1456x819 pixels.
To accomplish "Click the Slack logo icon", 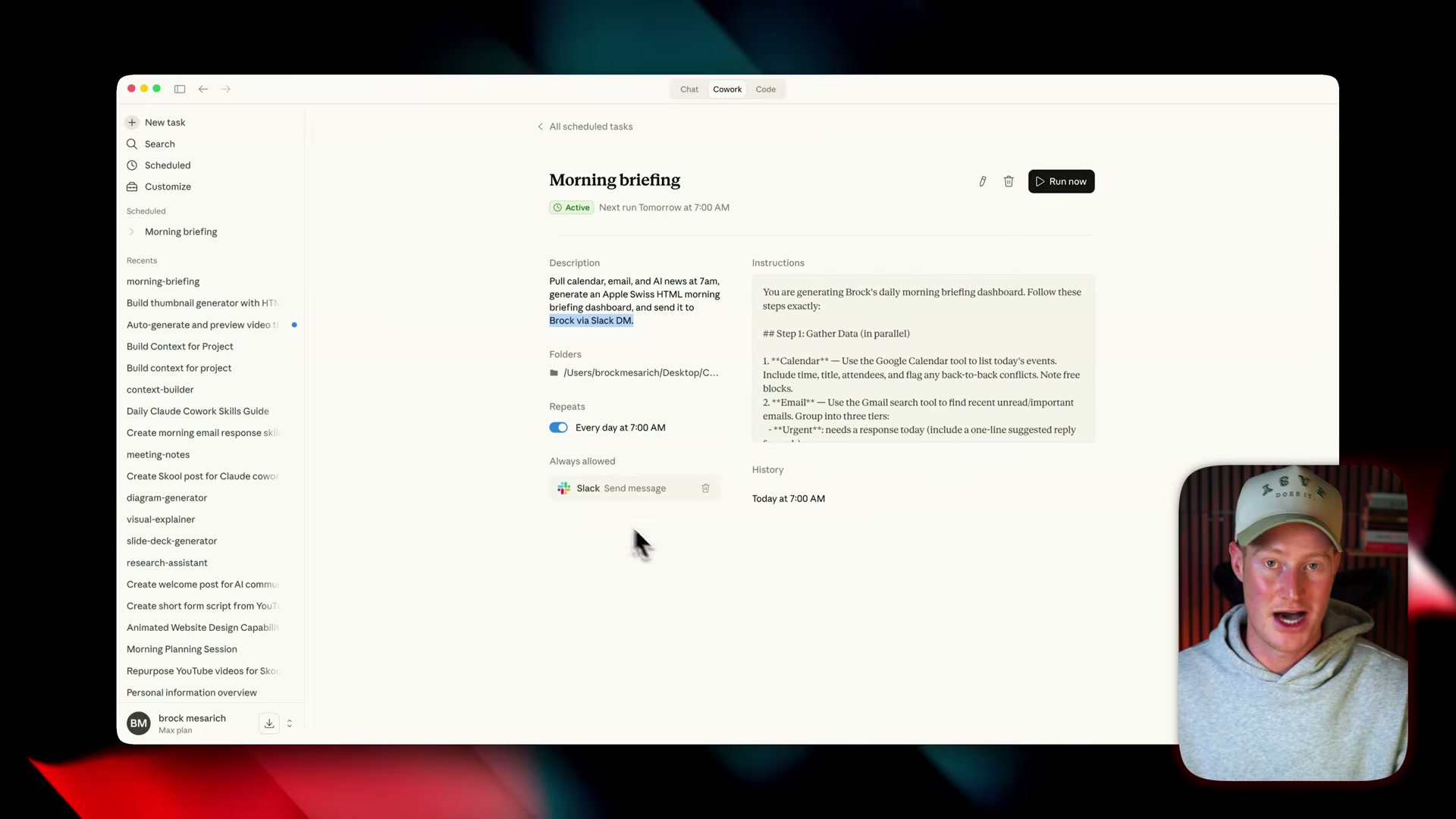I will coord(563,488).
